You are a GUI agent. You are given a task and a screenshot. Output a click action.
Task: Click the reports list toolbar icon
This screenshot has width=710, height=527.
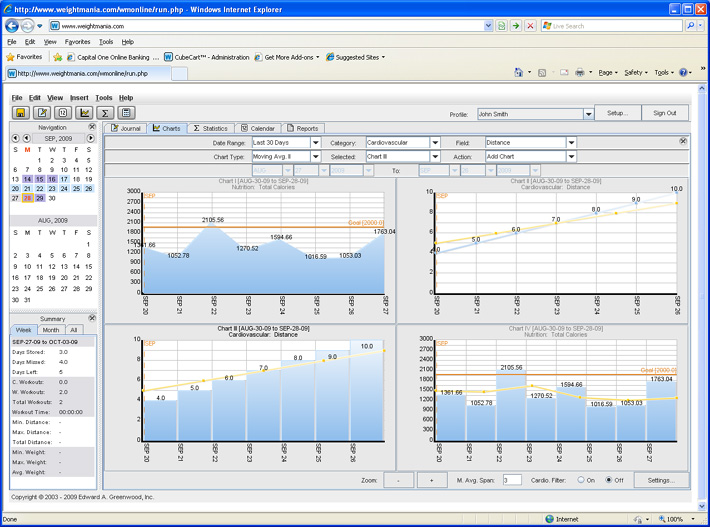tap(126, 113)
